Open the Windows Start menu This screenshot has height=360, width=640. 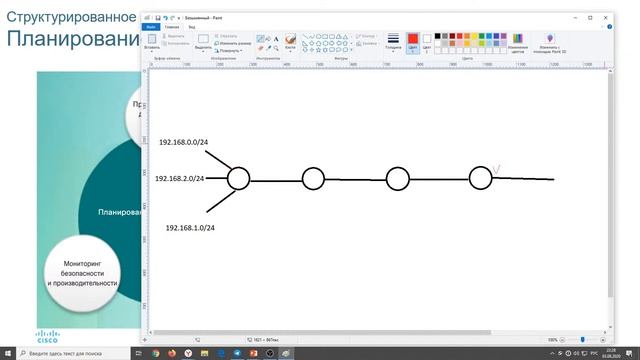[x=8, y=353]
